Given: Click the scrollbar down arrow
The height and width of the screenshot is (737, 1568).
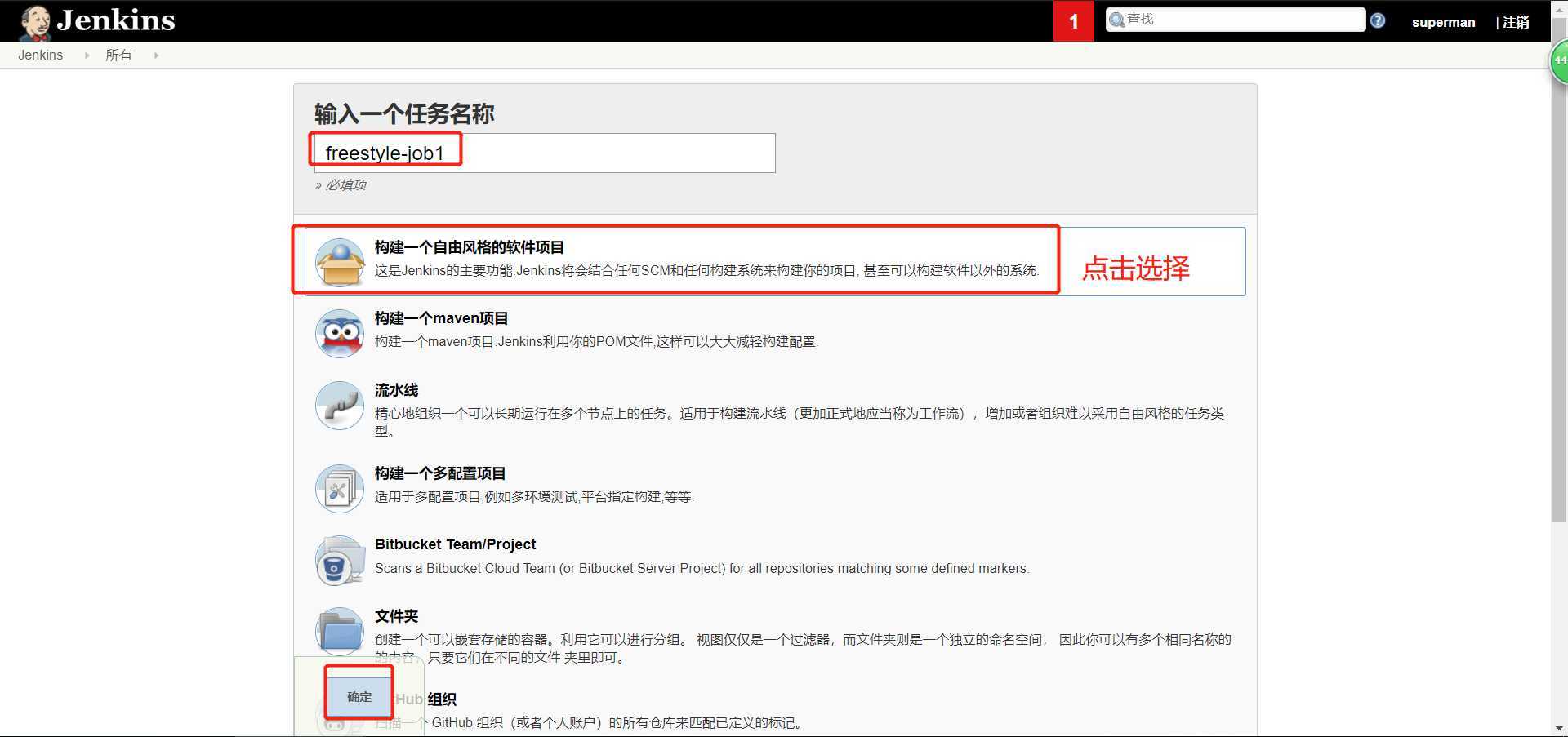Looking at the screenshot, I should (1559, 728).
